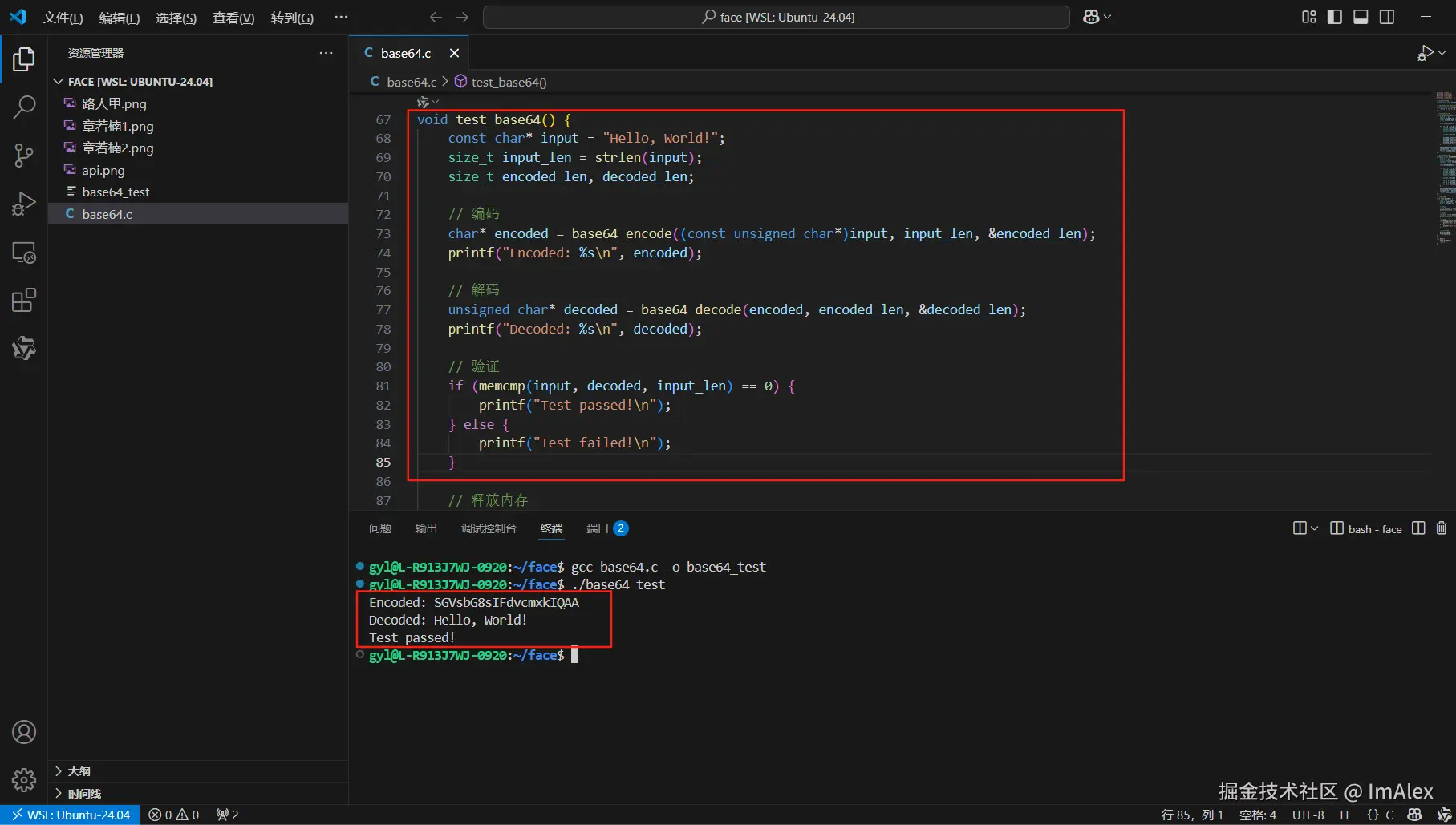The image size is (1456, 825).
Task: Click the code minimap on right edge
Action: [1445, 168]
